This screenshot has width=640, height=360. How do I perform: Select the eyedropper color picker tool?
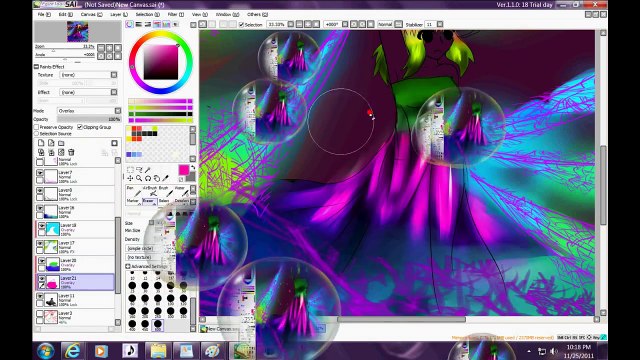tap(165, 178)
